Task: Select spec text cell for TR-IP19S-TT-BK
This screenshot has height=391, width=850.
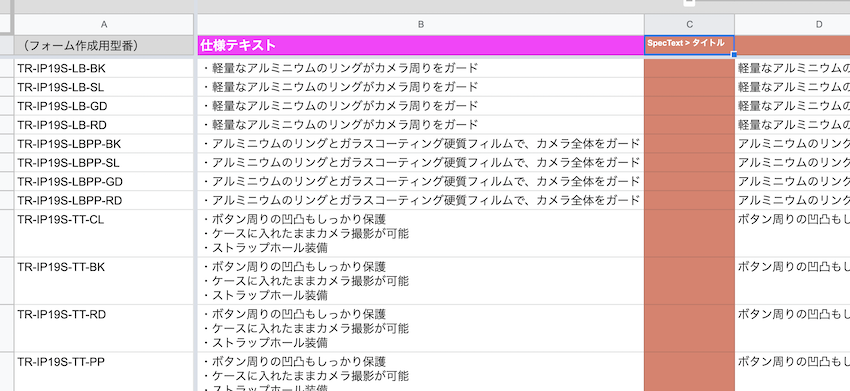Action: tap(421, 281)
